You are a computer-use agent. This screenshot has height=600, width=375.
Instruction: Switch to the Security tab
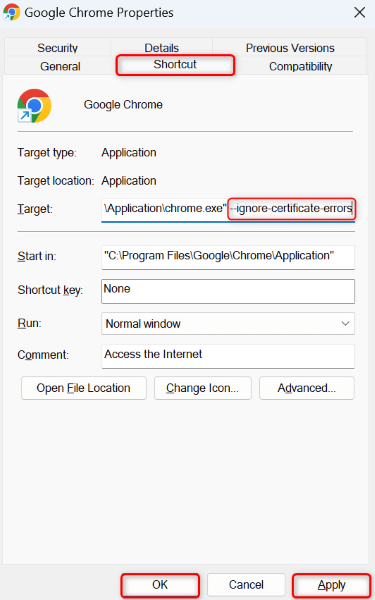click(x=57, y=48)
